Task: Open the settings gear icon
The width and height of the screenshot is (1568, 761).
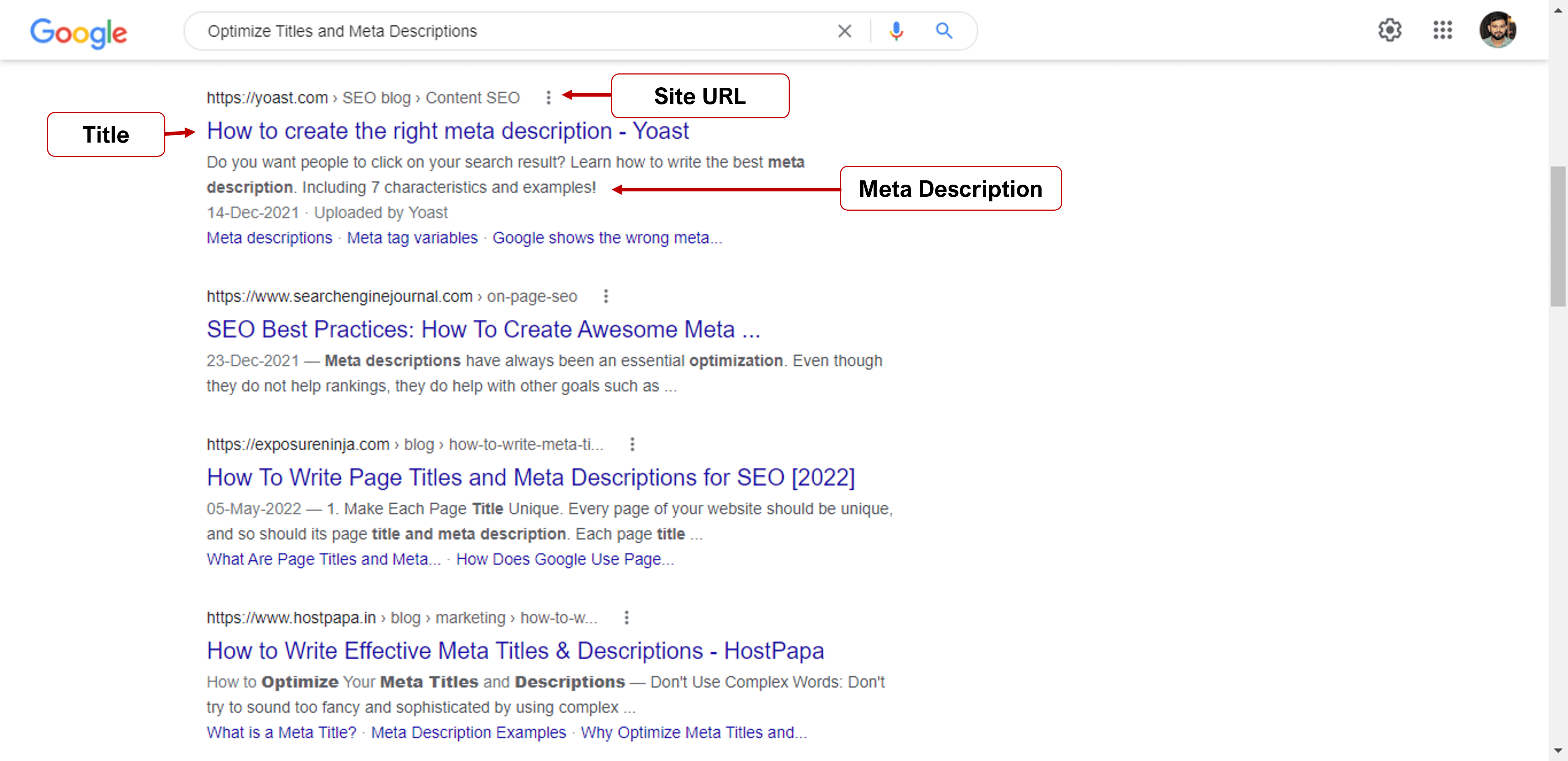Action: point(1390,30)
